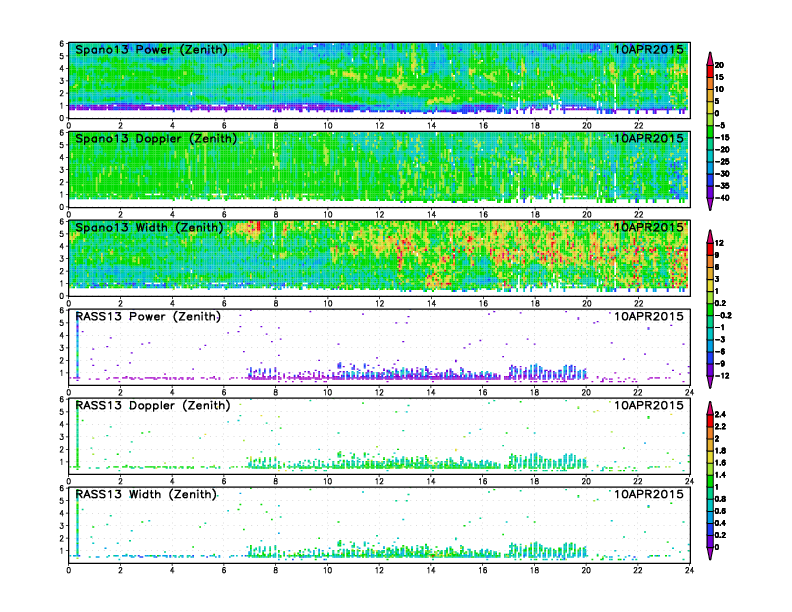792x612 pixels.
Task: Click the hour 8 tick under Spano13 Doppler panel
Action: coord(275,215)
